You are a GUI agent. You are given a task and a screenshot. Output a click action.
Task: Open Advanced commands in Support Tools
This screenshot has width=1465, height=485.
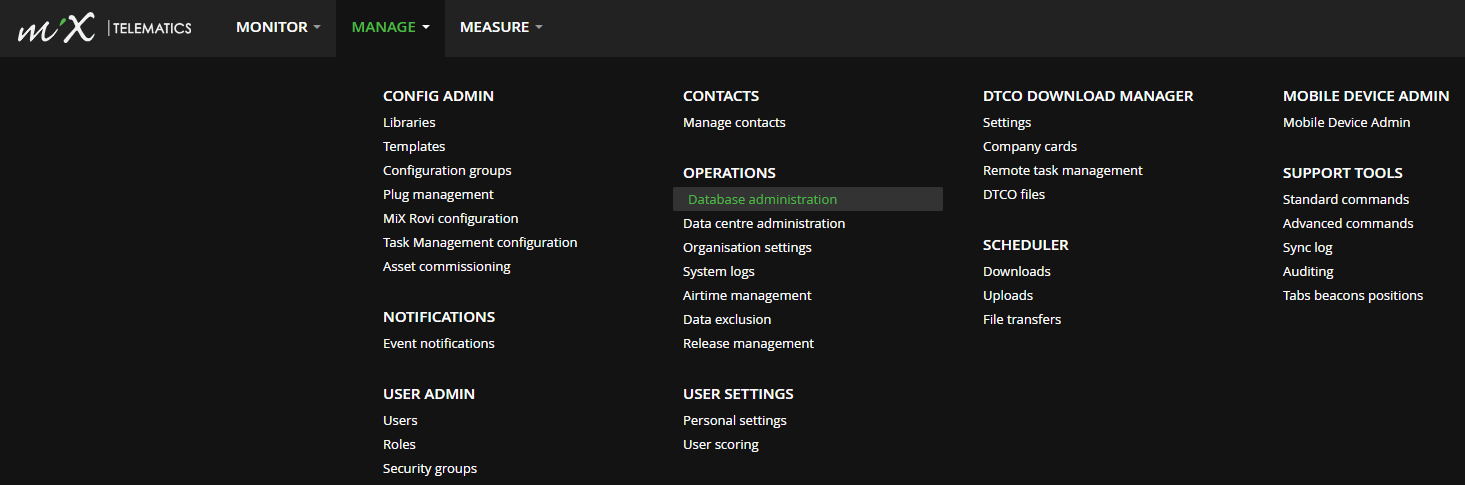1348,224
